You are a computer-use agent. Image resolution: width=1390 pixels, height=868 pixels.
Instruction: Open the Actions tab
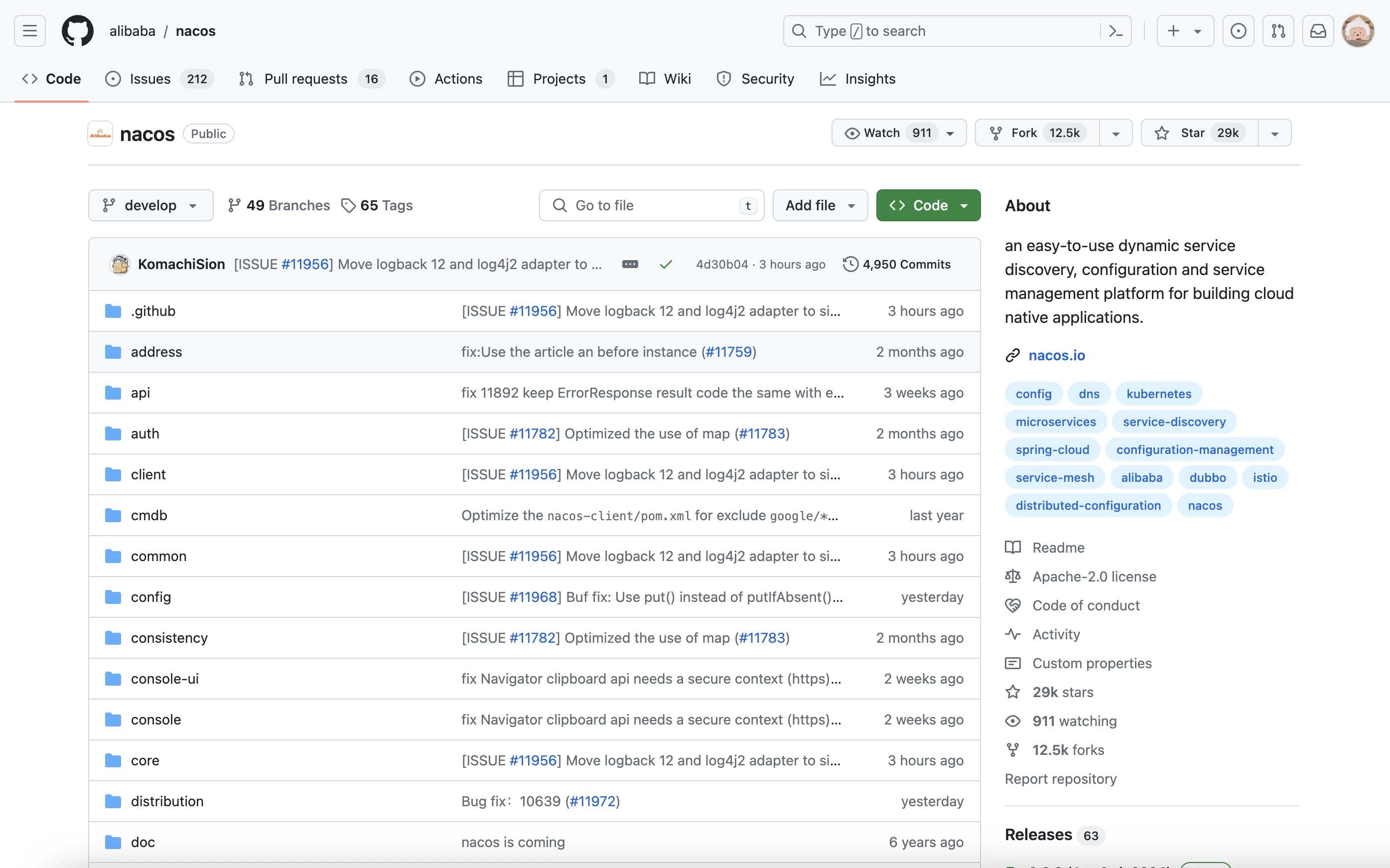(446, 79)
